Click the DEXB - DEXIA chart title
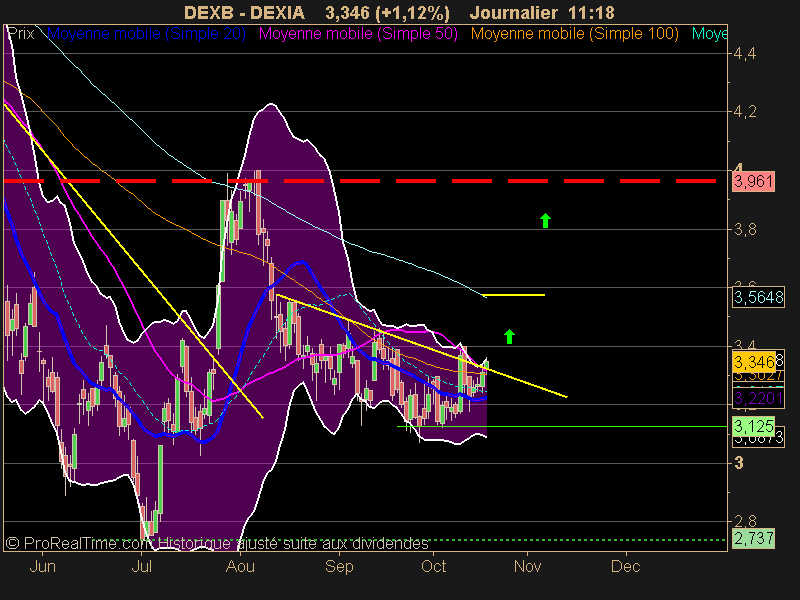Image resolution: width=800 pixels, height=600 pixels. pos(244,13)
